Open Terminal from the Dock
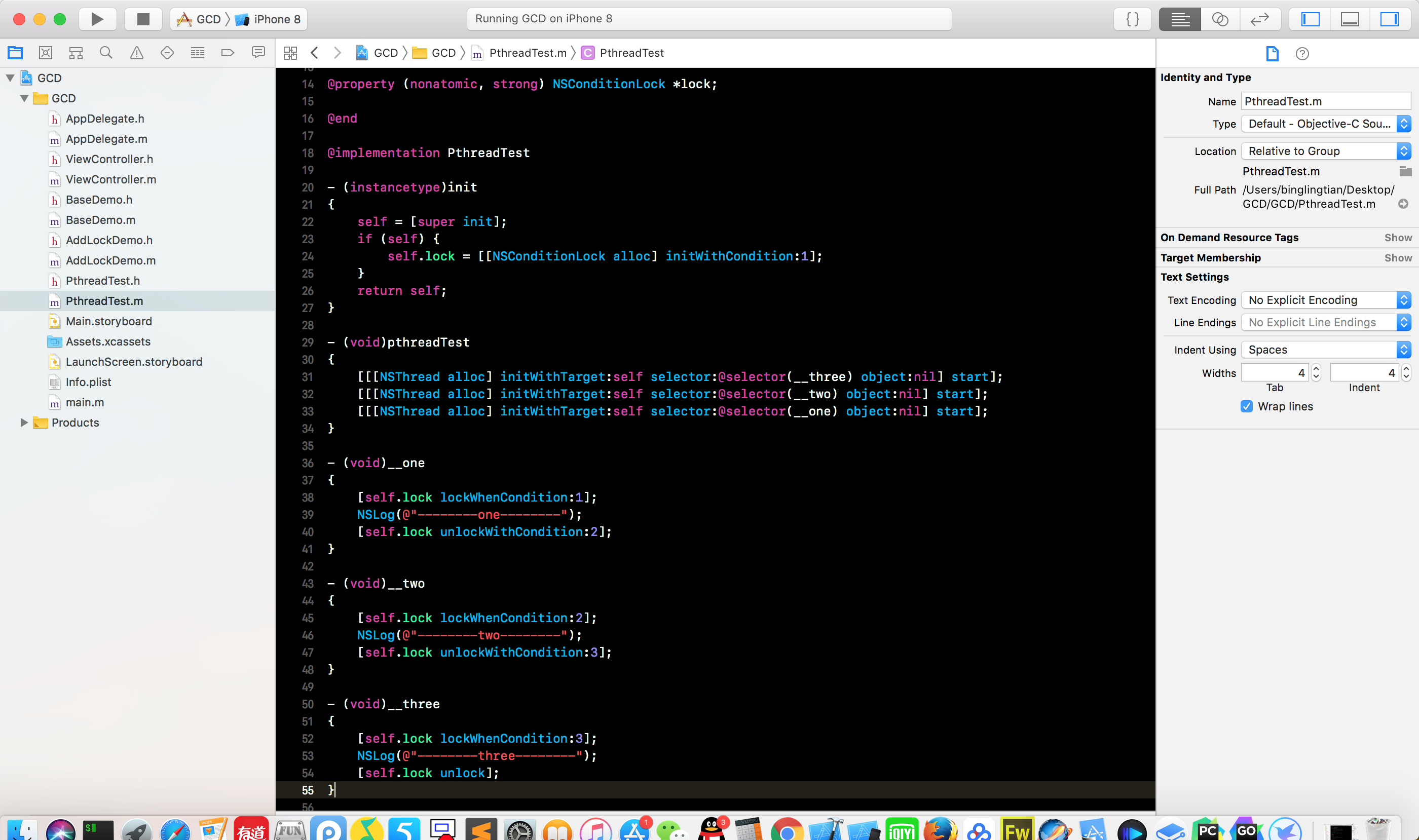This screenshot has width=1419, height=840. coord(98,830)
